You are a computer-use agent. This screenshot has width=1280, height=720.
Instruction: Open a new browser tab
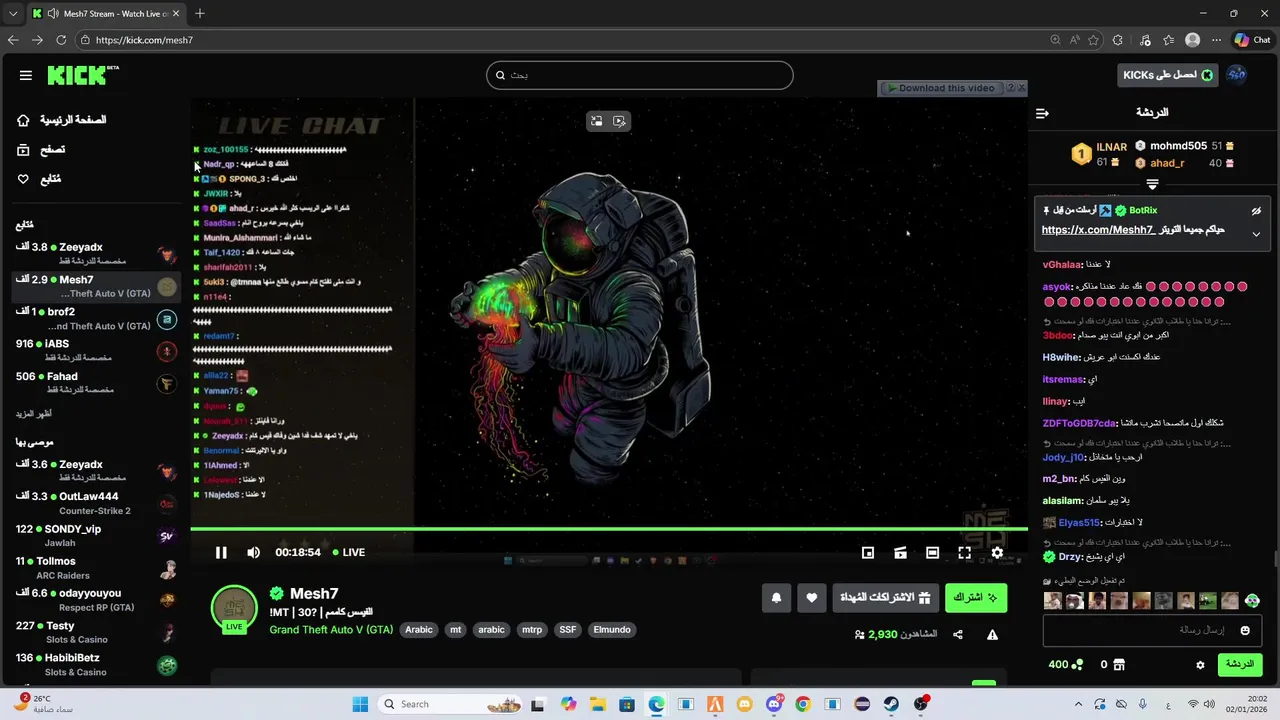coord(200,13)
